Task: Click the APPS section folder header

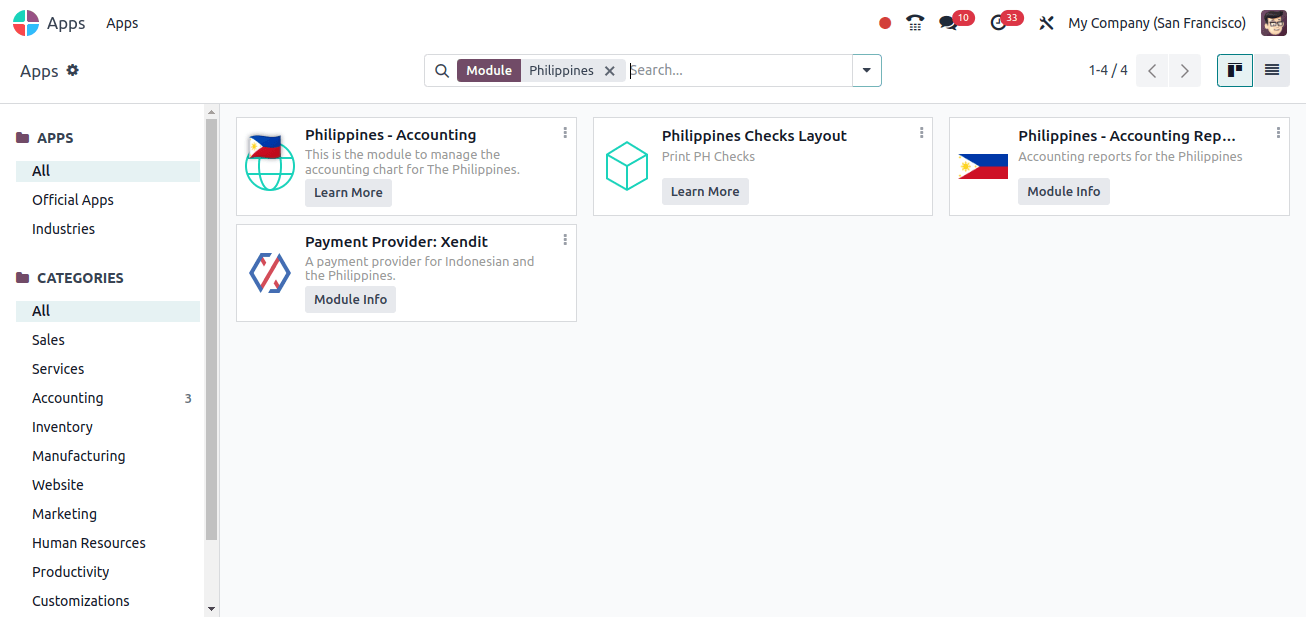Action: tap(45, 138)
